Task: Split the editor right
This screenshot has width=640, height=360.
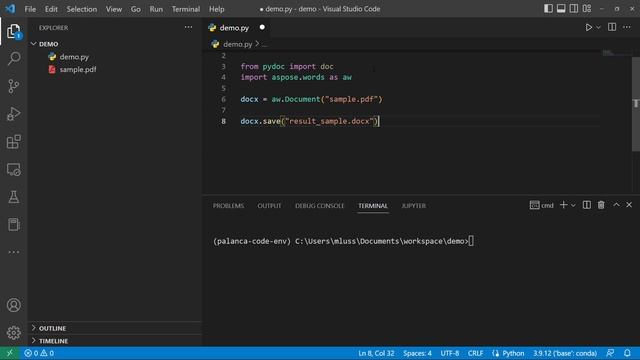Action: pos(612,27)
